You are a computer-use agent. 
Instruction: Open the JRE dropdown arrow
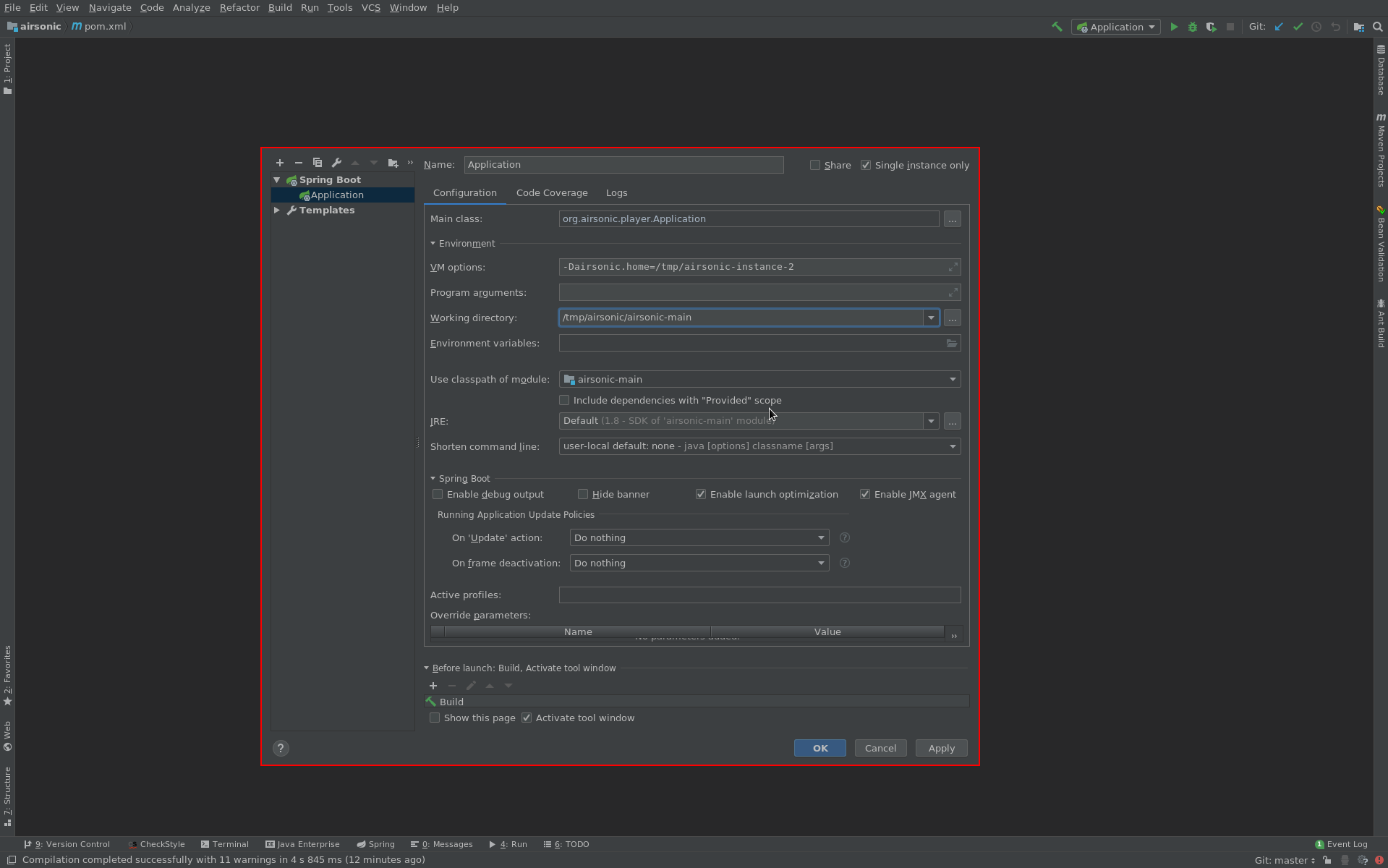(931, 421)
